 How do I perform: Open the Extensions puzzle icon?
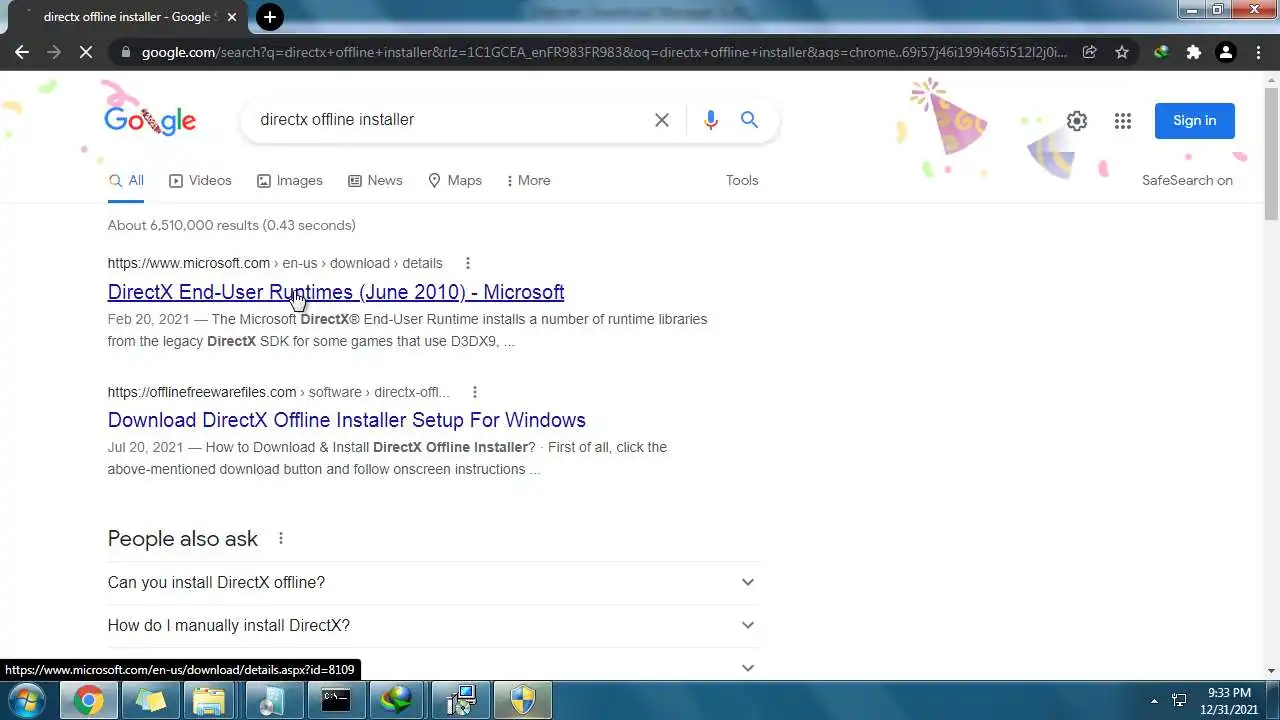(1193, 52)
